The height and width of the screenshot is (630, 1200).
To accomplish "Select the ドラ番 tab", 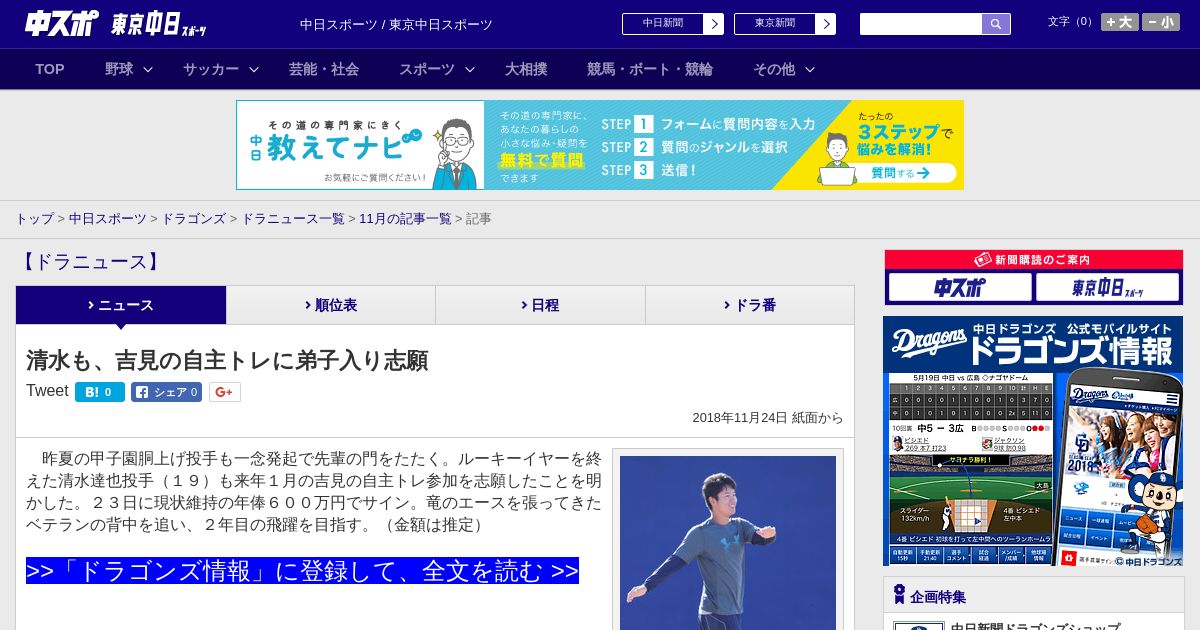I will click(750, 305).
